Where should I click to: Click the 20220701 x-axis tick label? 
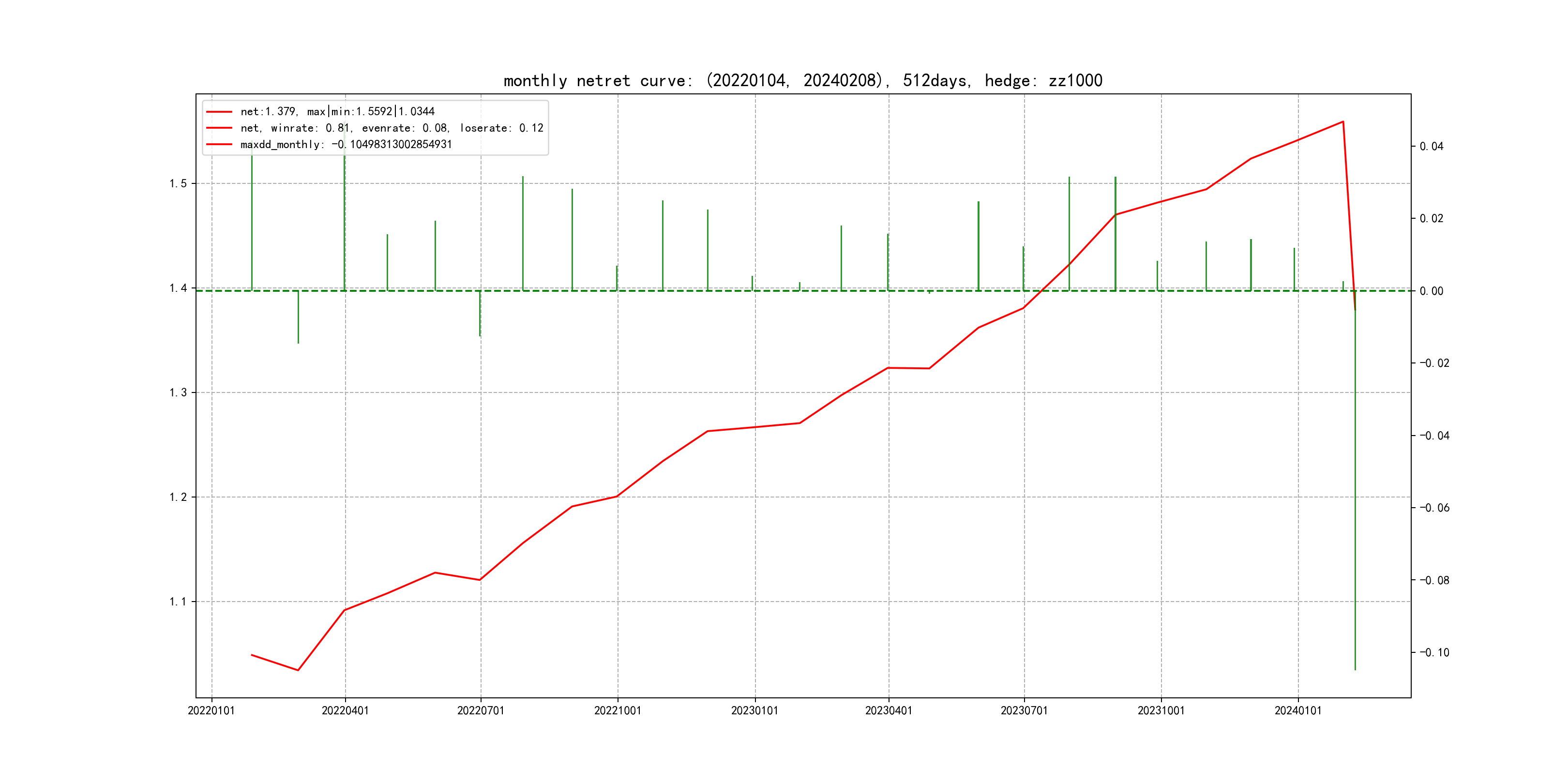[481, 710]
